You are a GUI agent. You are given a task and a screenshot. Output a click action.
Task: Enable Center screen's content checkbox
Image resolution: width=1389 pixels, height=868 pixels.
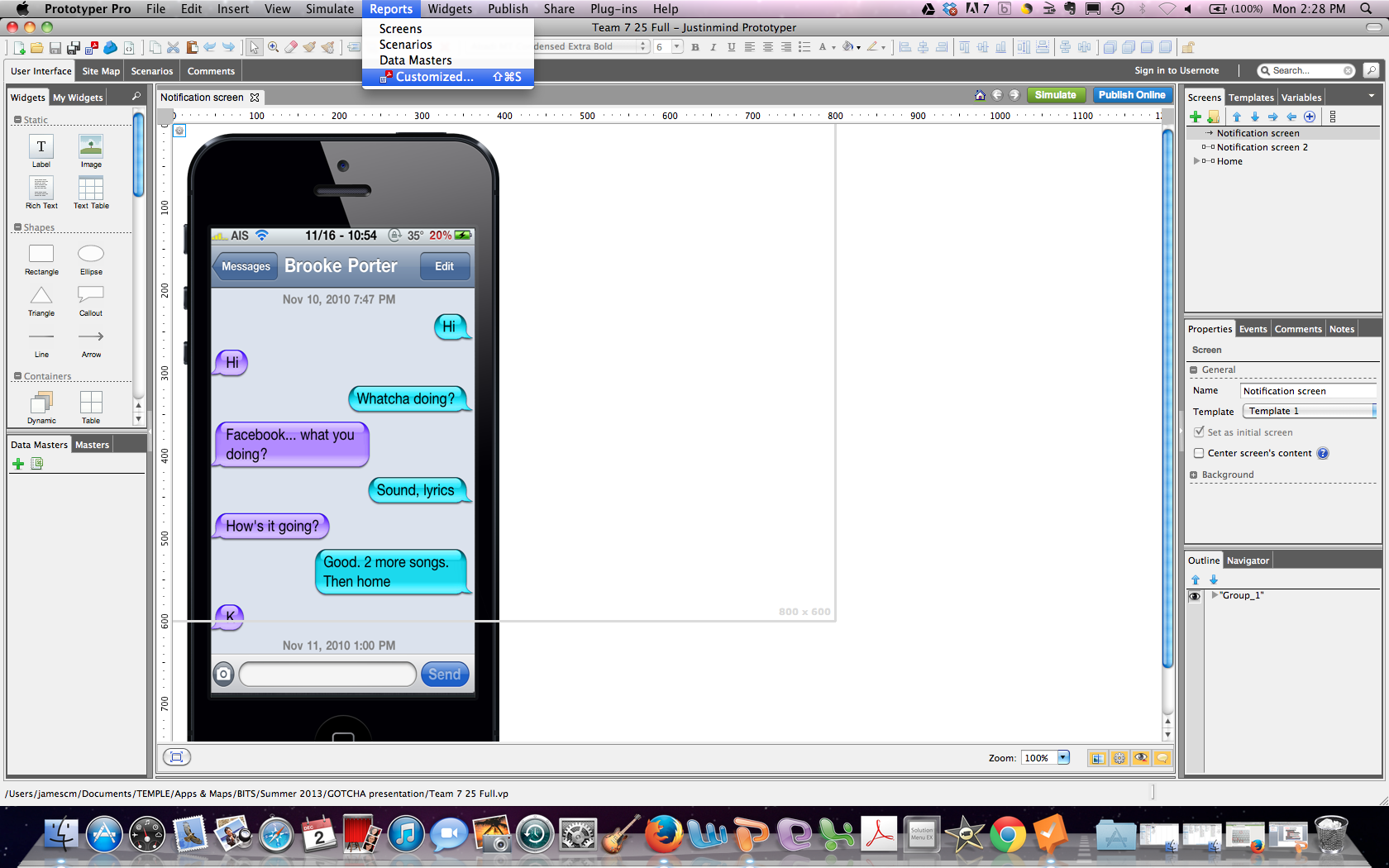[1199, 453]
